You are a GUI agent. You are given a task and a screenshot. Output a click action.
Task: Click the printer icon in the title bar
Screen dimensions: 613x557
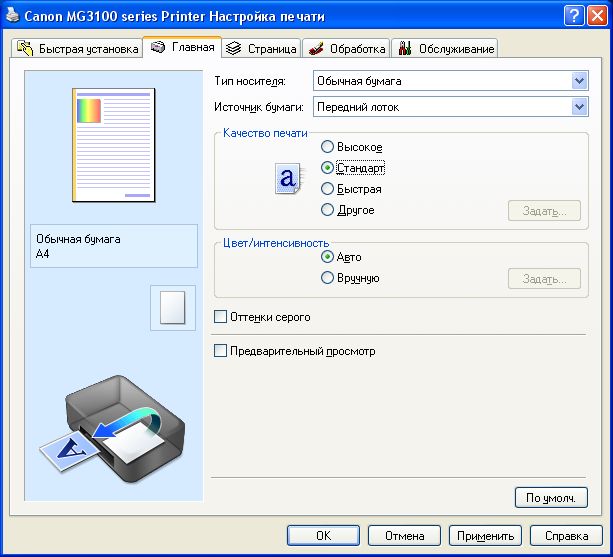point(13,15)
